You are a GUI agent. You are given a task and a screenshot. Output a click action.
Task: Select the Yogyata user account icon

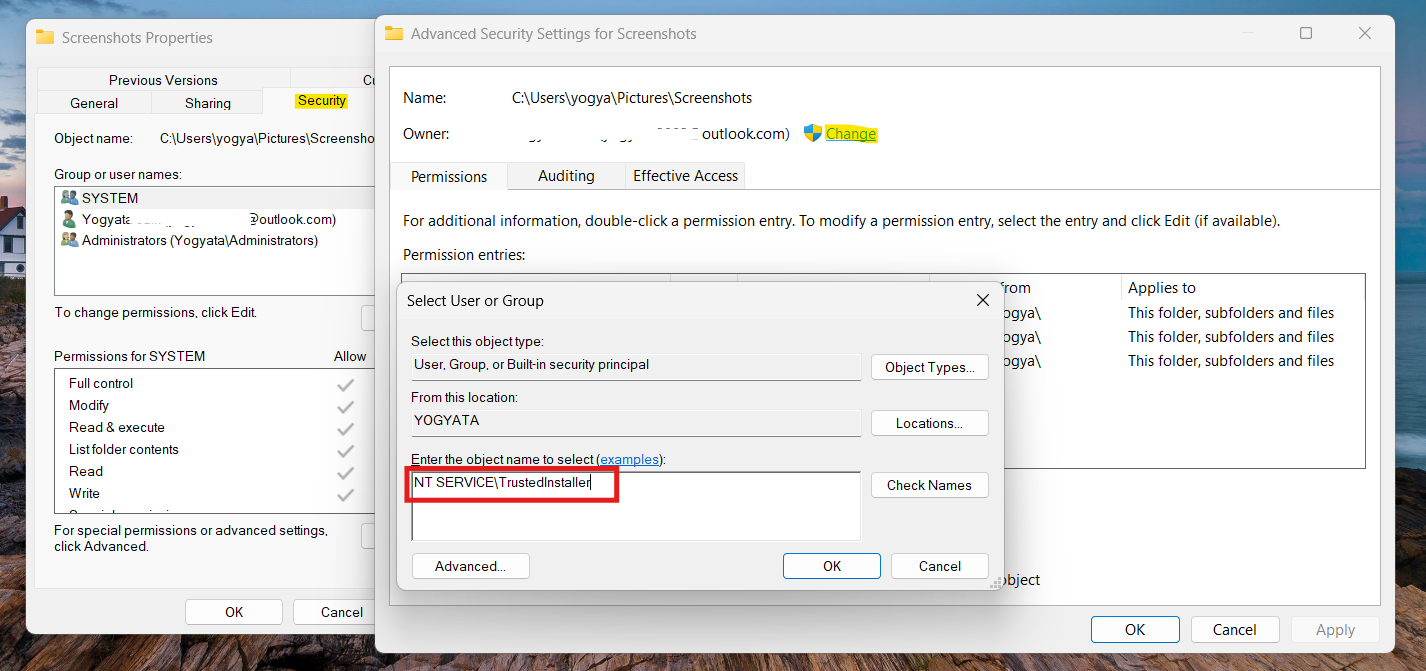point(69,219)
